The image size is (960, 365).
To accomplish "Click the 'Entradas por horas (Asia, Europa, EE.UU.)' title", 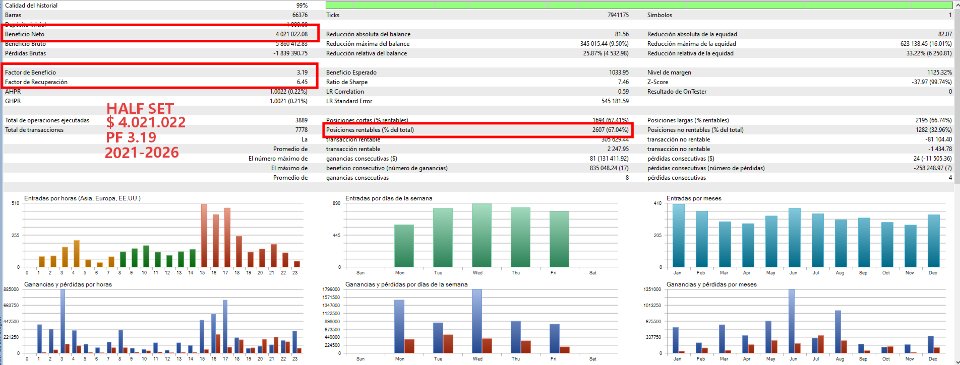I will pyautogui.click(x=83, y=199).
